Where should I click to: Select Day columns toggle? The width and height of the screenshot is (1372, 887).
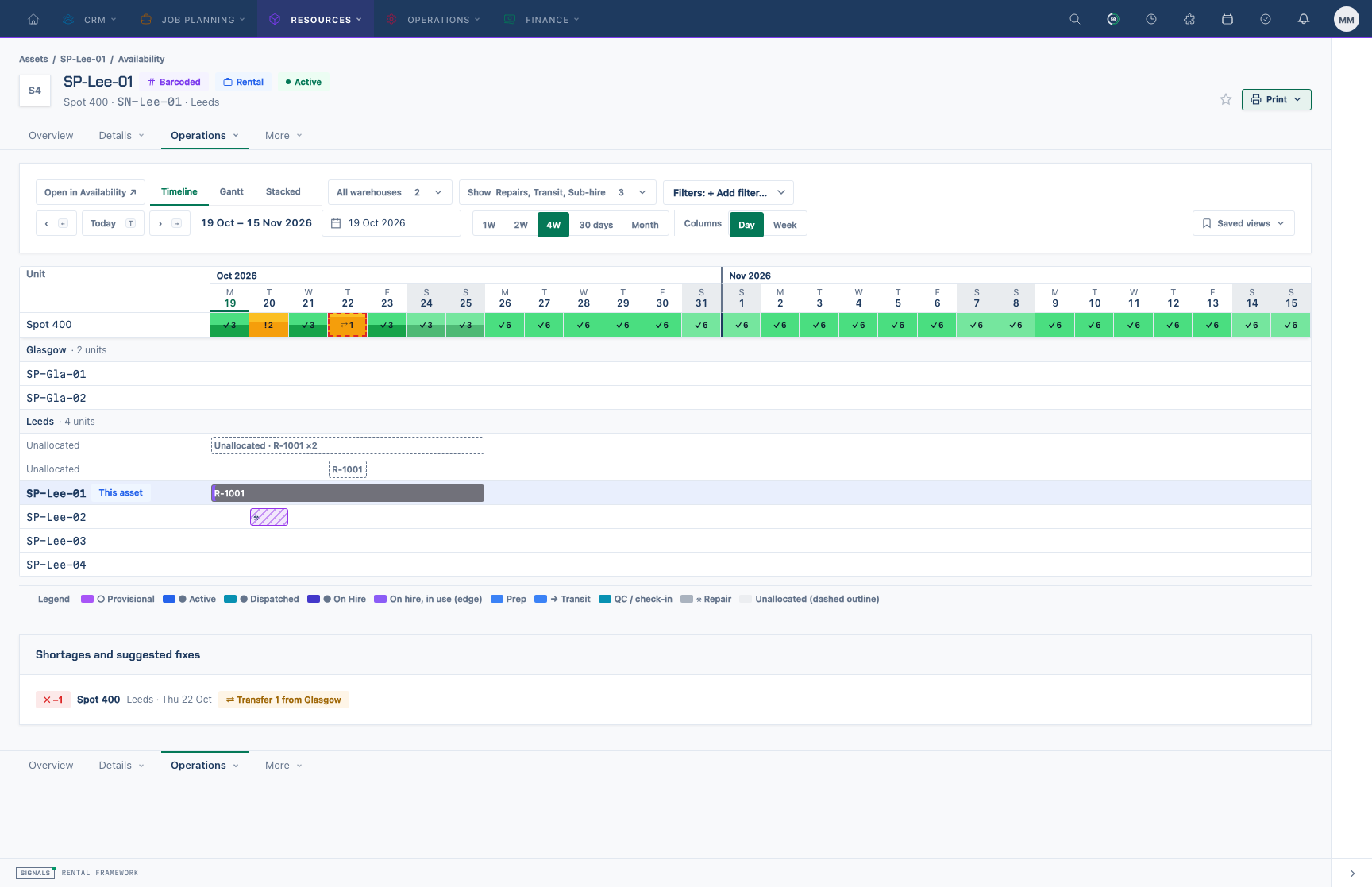tap(746, 225)
